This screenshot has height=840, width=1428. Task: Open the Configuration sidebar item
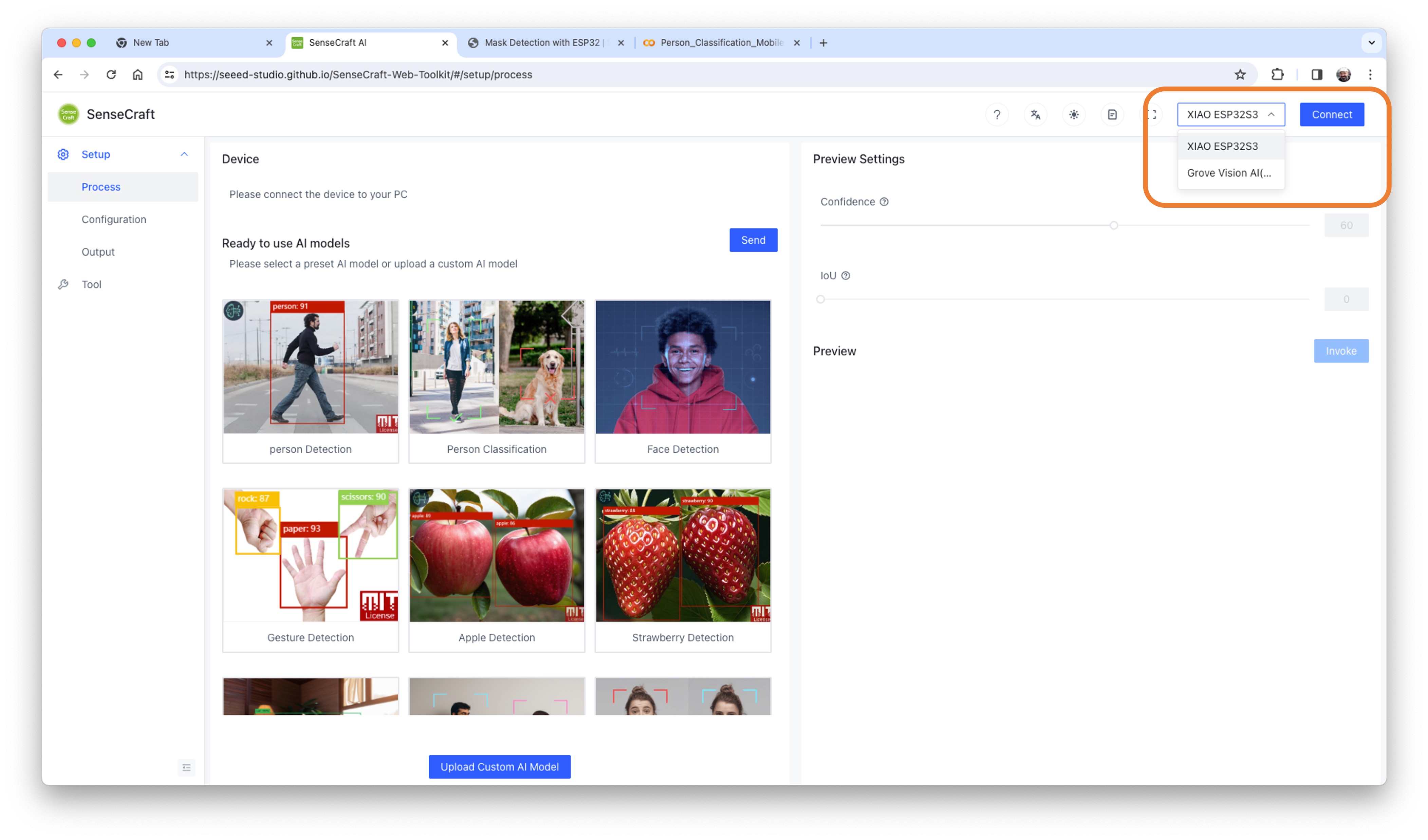click(113, 219)
